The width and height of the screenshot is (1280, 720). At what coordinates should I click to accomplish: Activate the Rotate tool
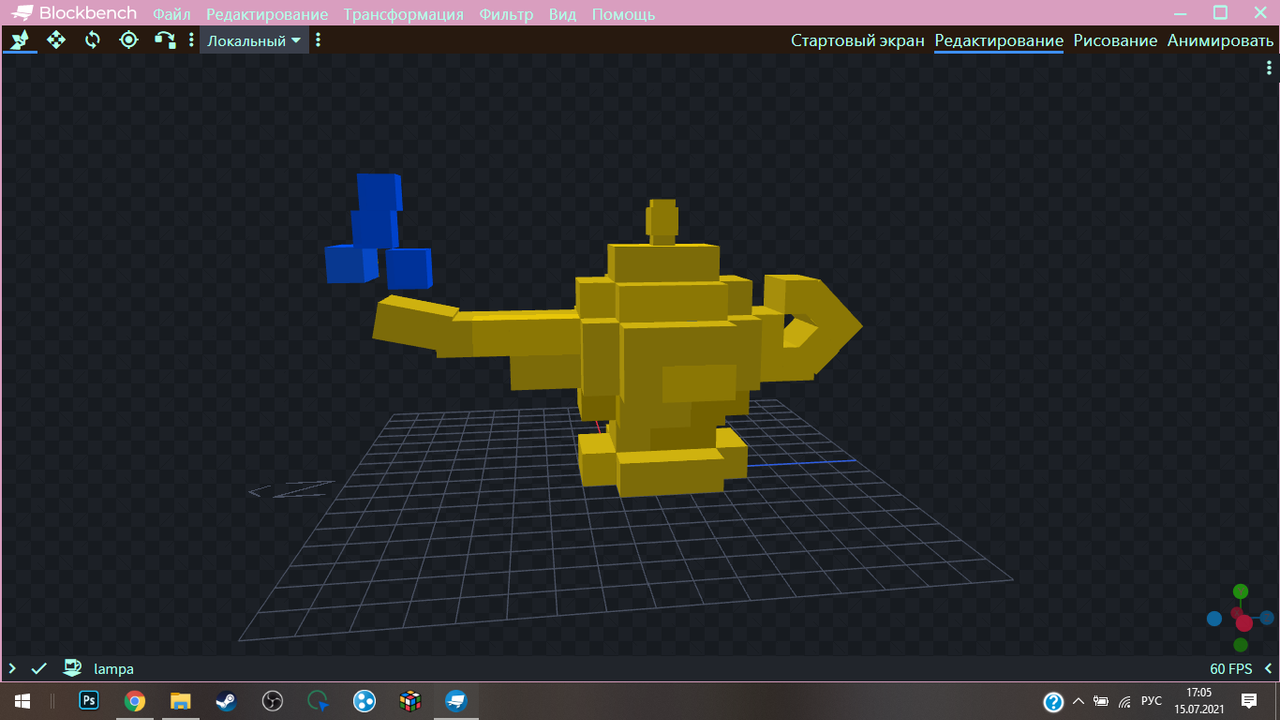click(x=92, y=40)
